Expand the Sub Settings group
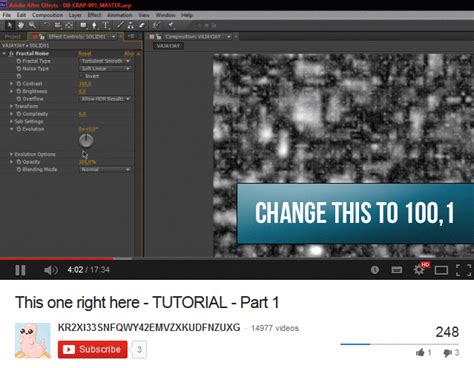Viewport: 474px width, 368px height. [x=11, y=121]
